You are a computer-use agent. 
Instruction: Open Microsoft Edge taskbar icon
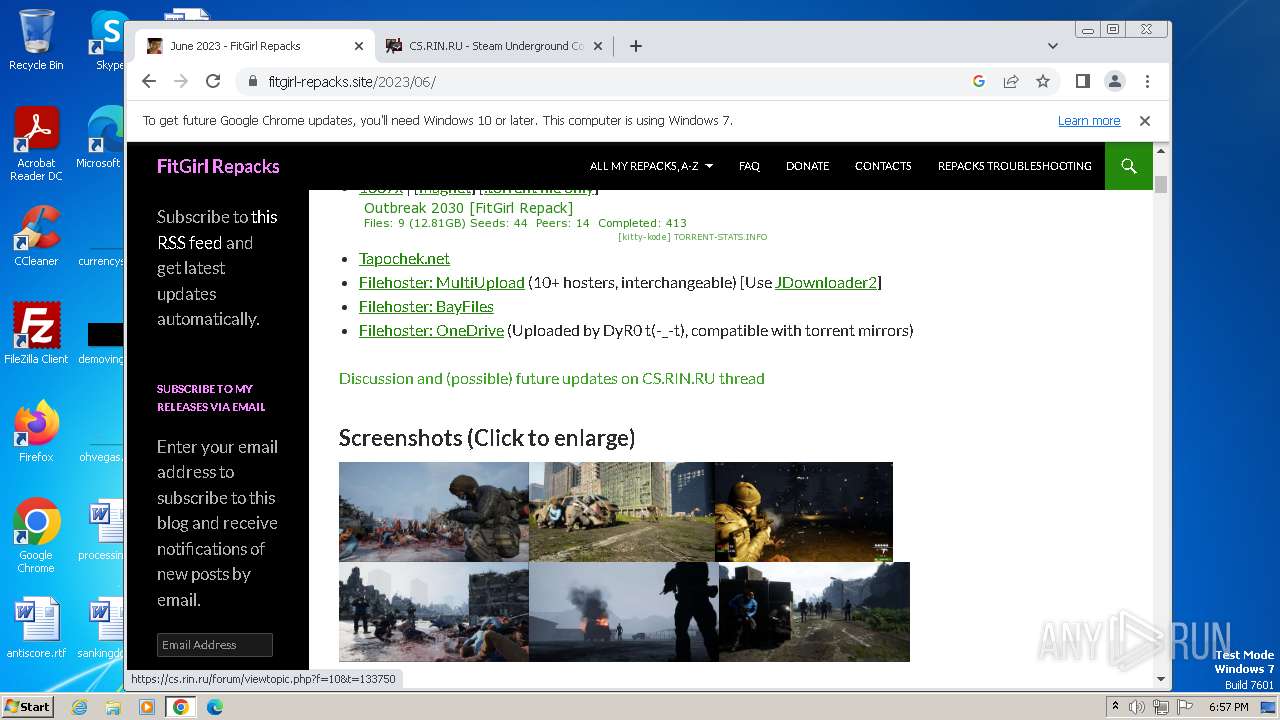215,707
